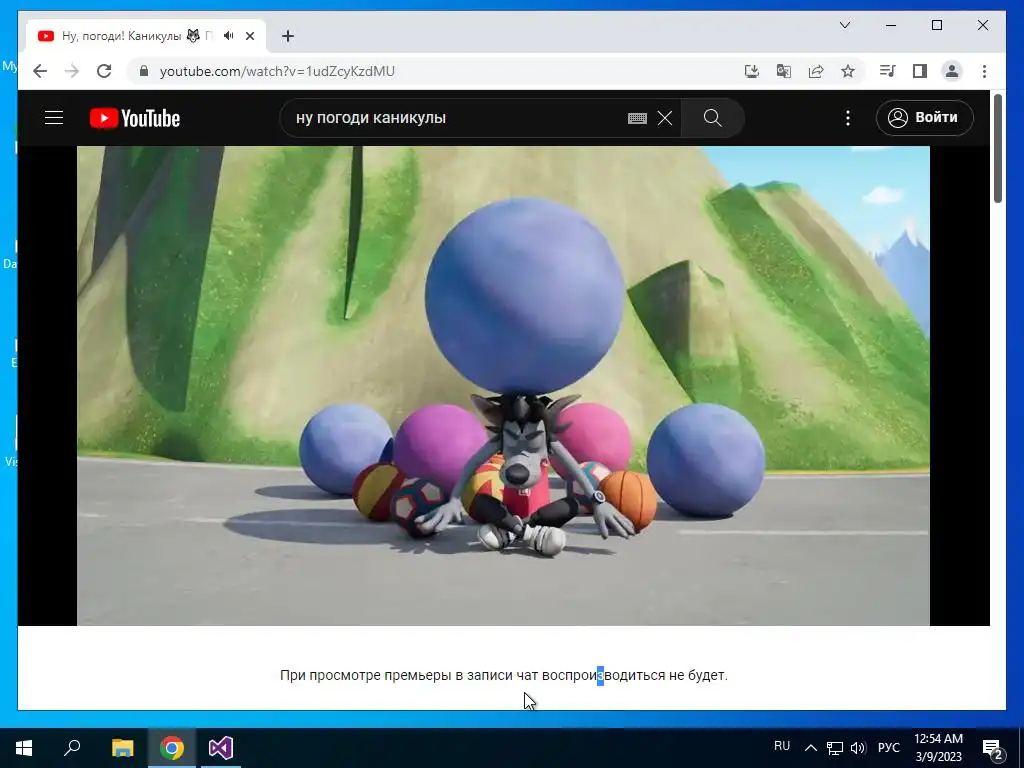Open Chrome's three-dot main menu

tap(984, 71)
